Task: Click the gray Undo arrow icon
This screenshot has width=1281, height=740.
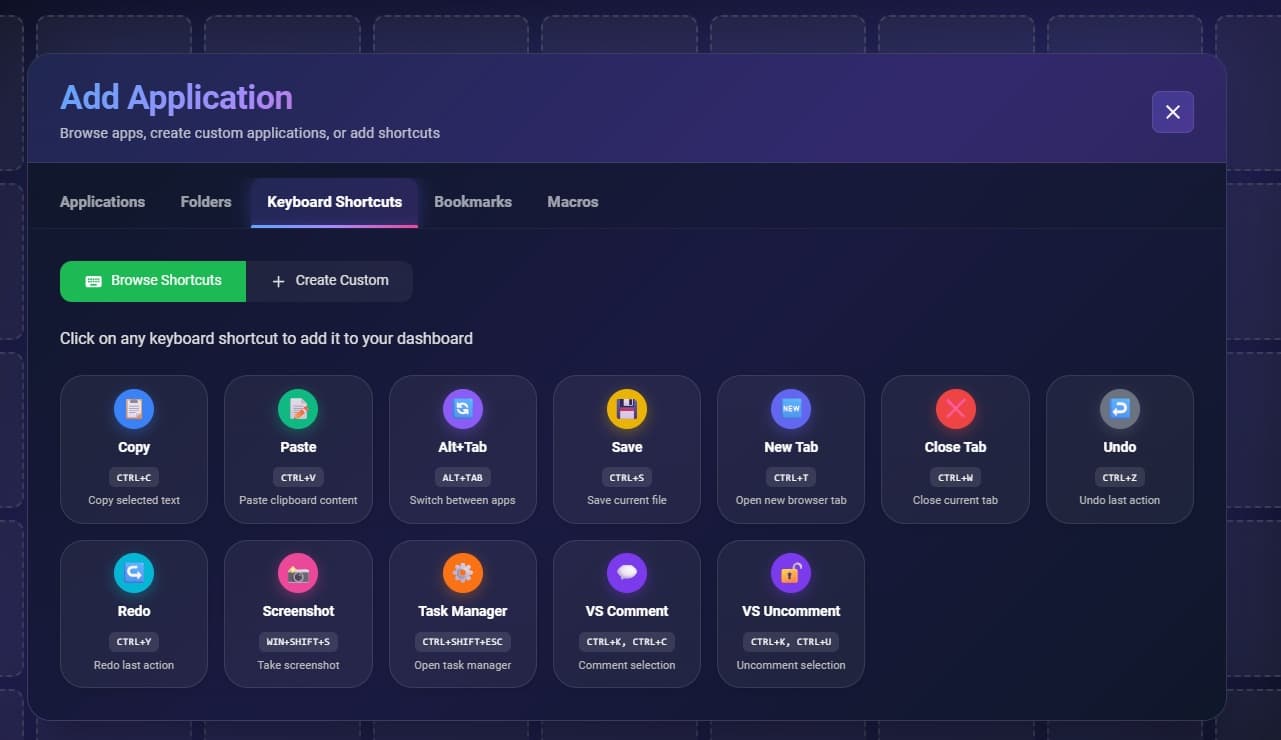Action: 1119,409
